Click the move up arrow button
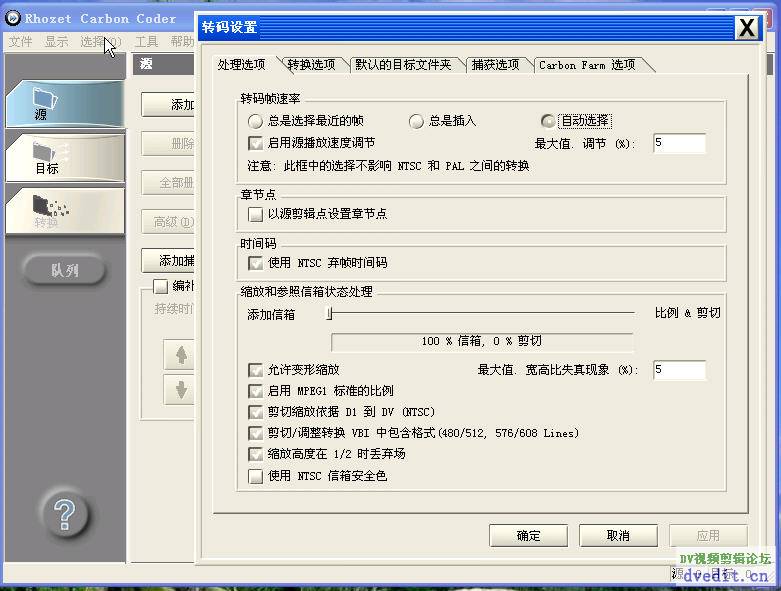The width and height of the screenshot is (781, 591). (180, 355)
